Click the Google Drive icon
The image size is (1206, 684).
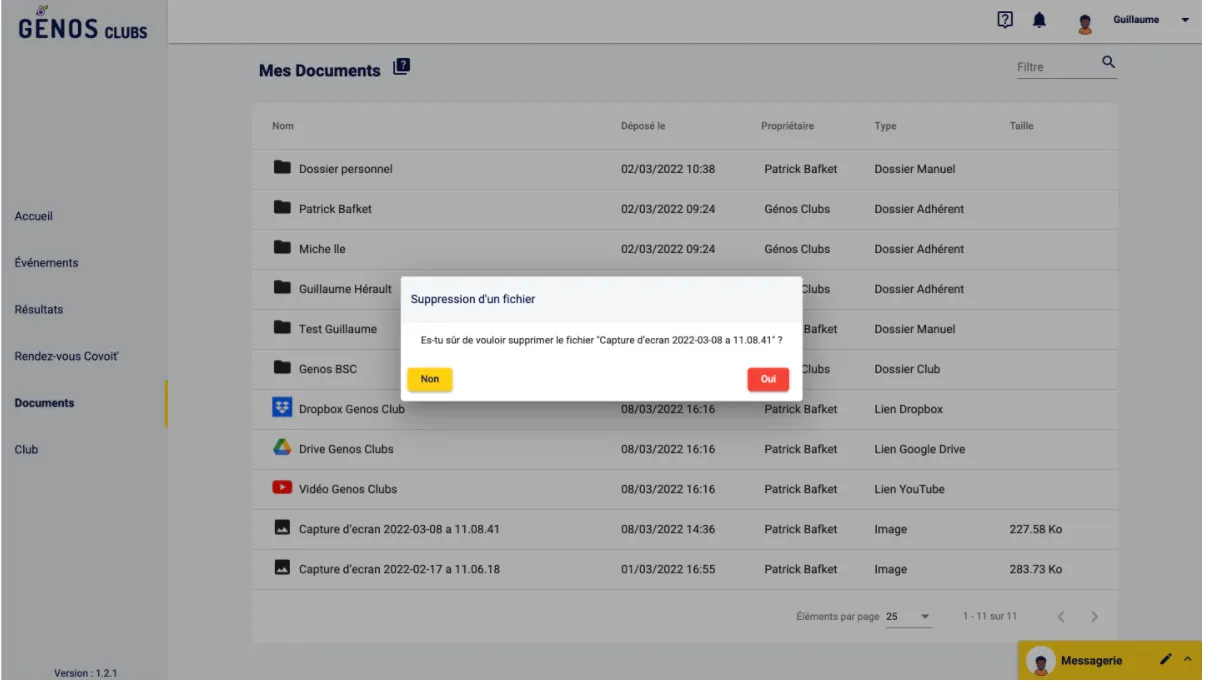click(x=282, y=448)
